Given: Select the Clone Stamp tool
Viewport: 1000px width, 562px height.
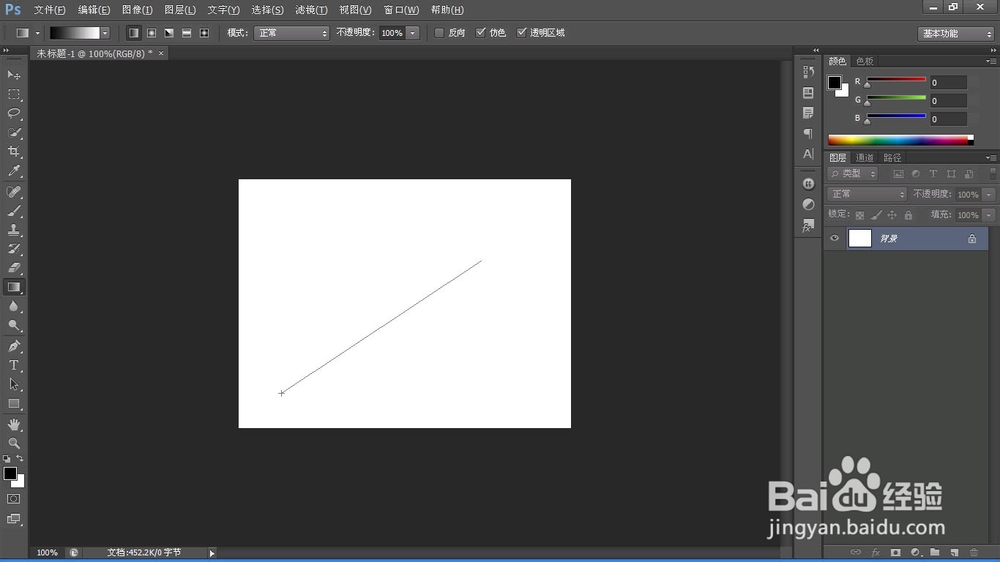Looking at the screenshot, I should pyautogui.click(x=13, y=230).
